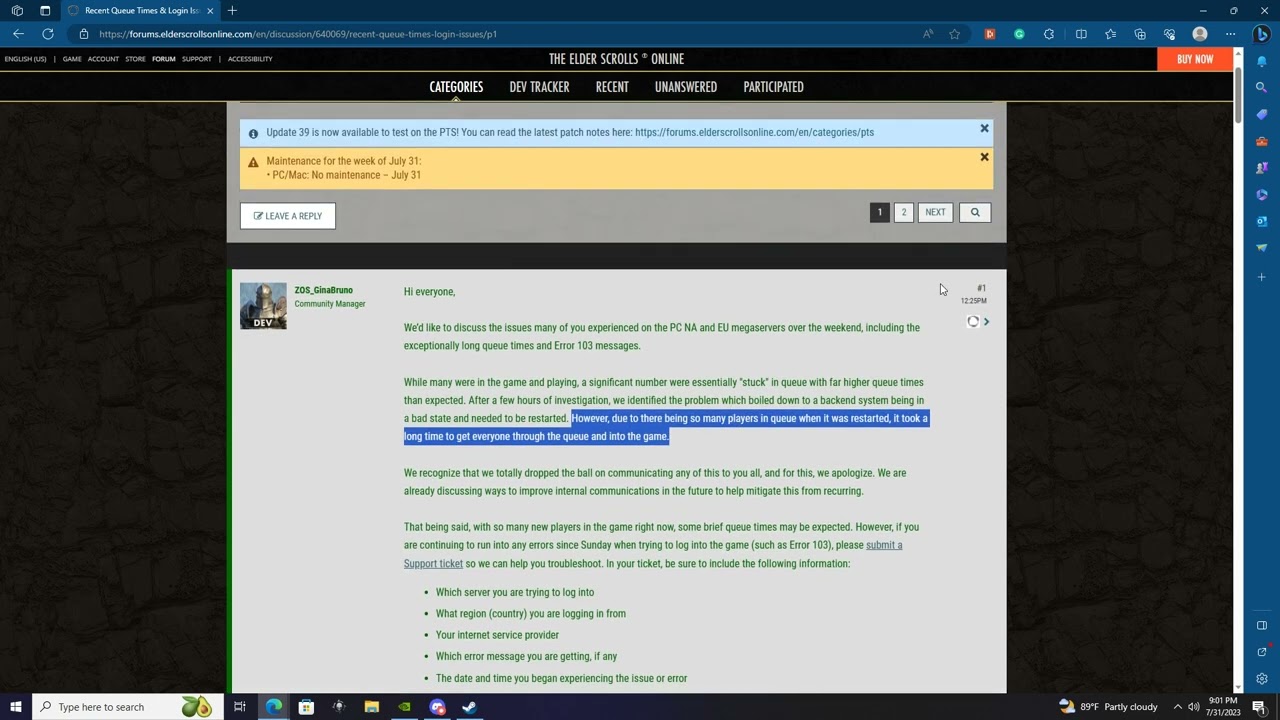The image size is (1280, 720).
Task: Open the Recent discussions tab
Action: click(612, 87)
